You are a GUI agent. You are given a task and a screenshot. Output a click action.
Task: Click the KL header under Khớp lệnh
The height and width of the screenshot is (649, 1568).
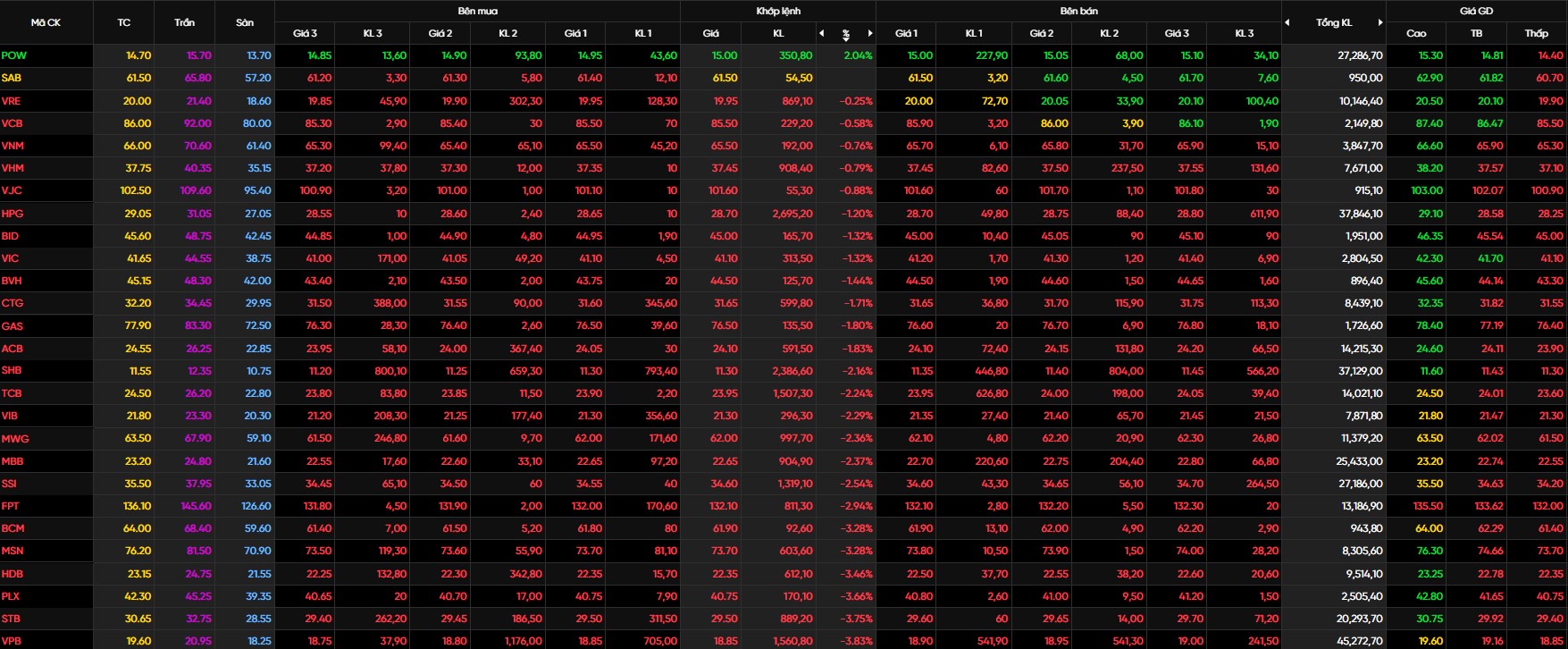pos(778,33)
